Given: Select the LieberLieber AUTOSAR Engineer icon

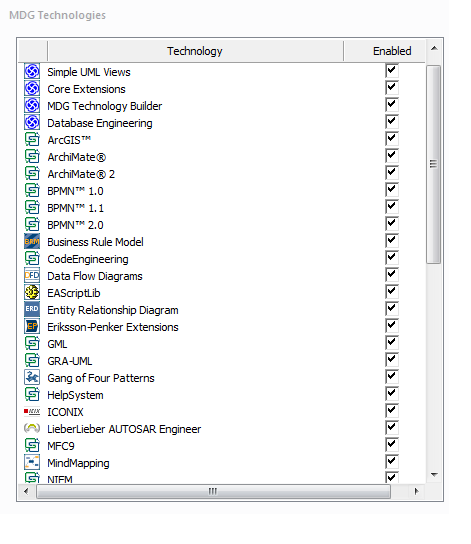Looking at the screenshot, I should [32, 428].
